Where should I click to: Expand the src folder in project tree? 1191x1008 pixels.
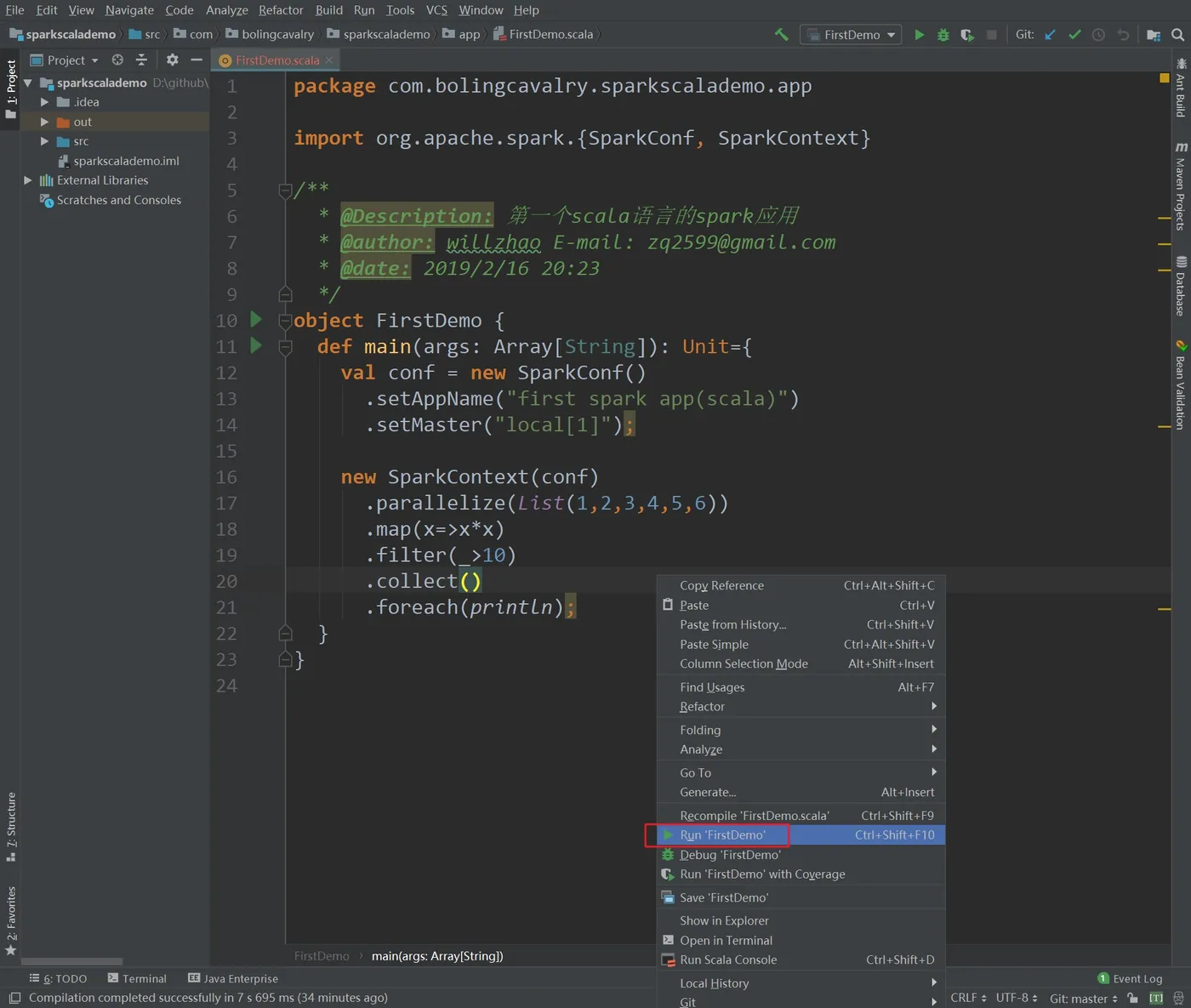tap(44, 141)
